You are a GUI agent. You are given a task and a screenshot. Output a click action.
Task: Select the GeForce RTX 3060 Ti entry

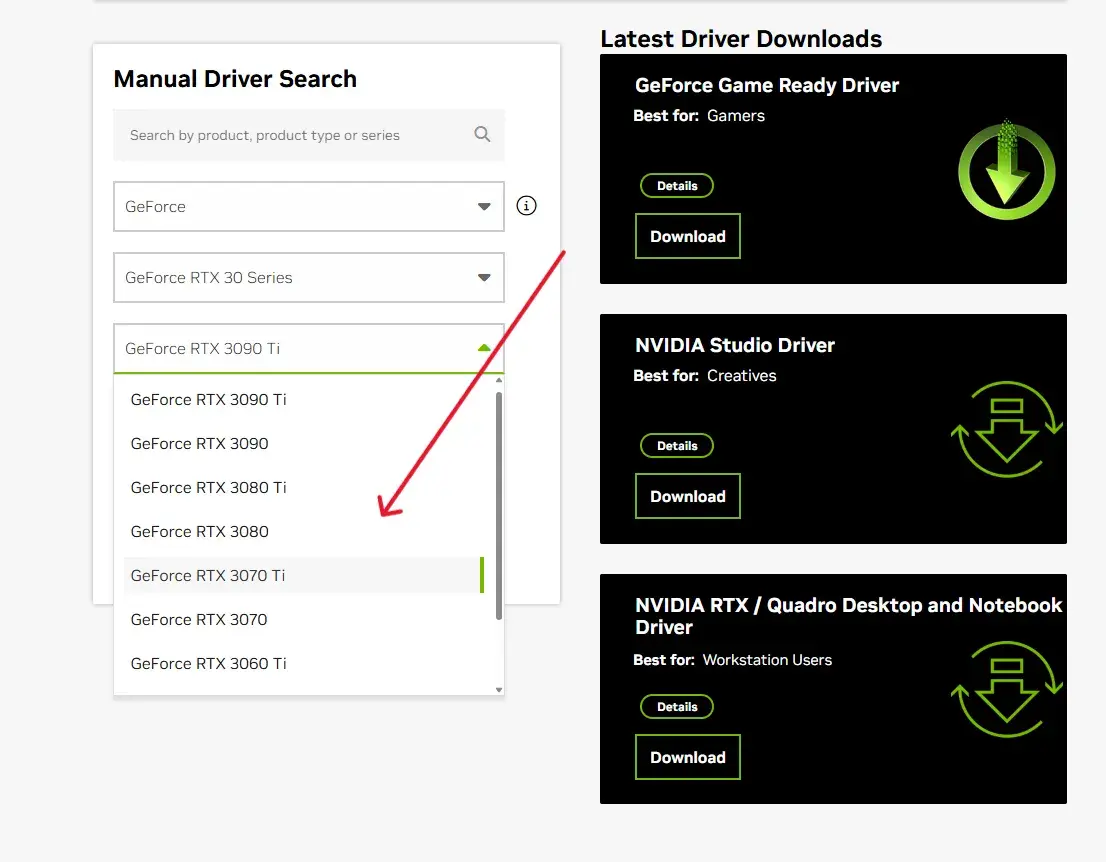point(208,663)
